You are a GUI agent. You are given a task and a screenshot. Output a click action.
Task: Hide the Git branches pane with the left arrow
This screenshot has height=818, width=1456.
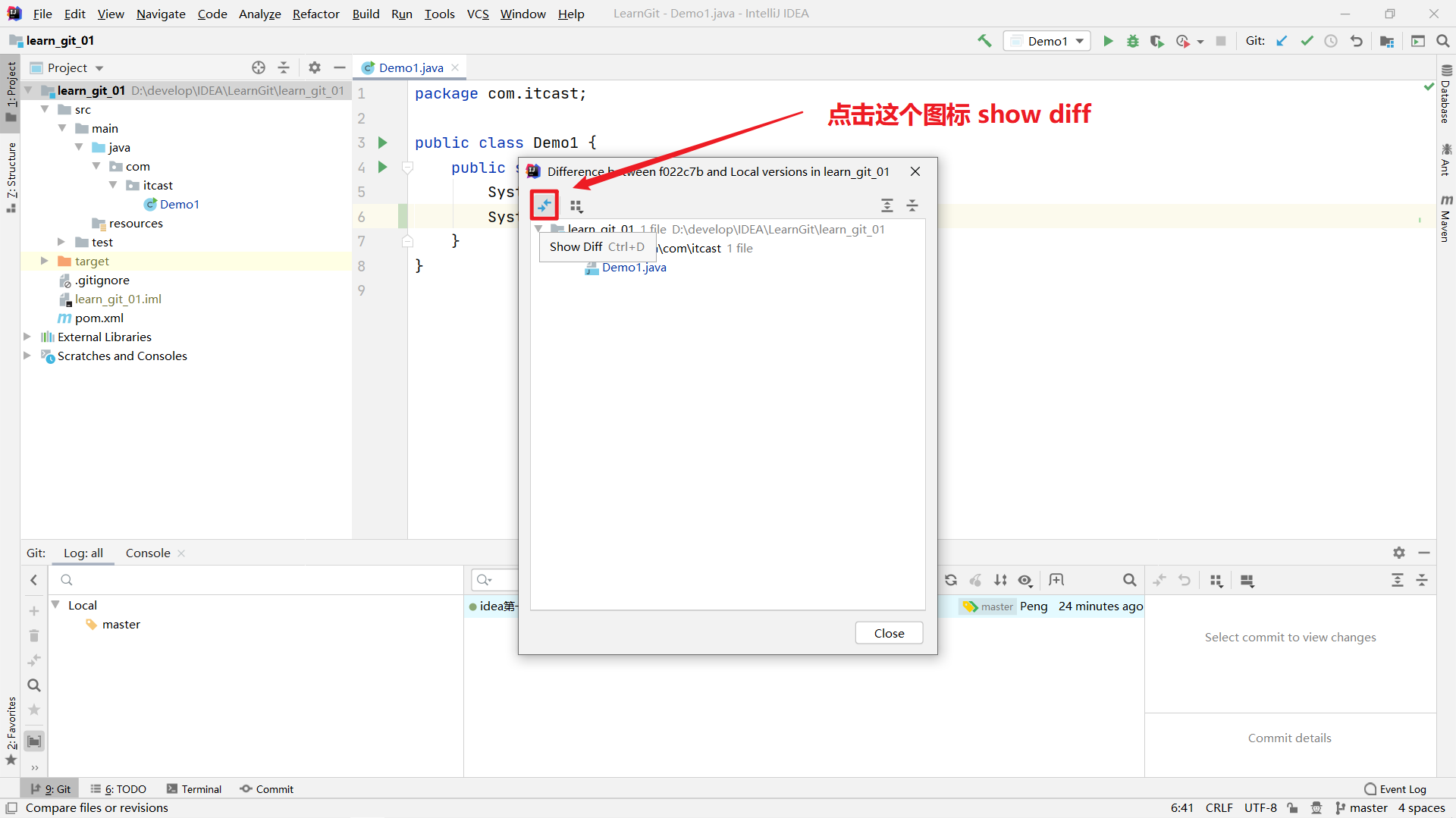click(34, 580)
